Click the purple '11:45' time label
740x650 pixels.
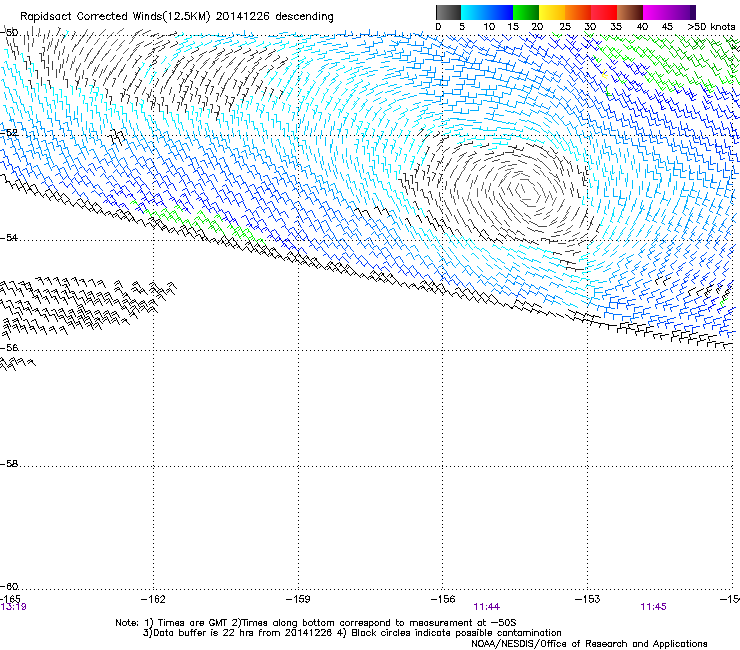[x=653, y=607]
